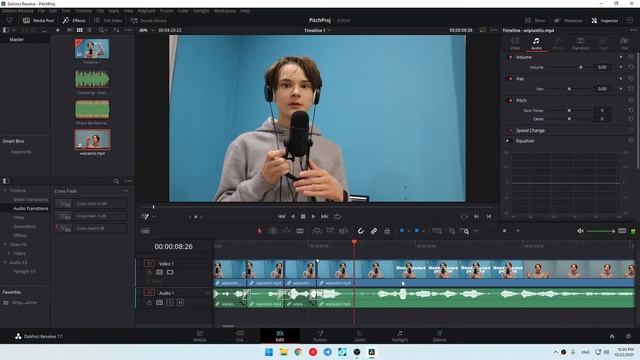Play the timeline in reverse
This screenshot has height=360, width=640.
point(293,216)
